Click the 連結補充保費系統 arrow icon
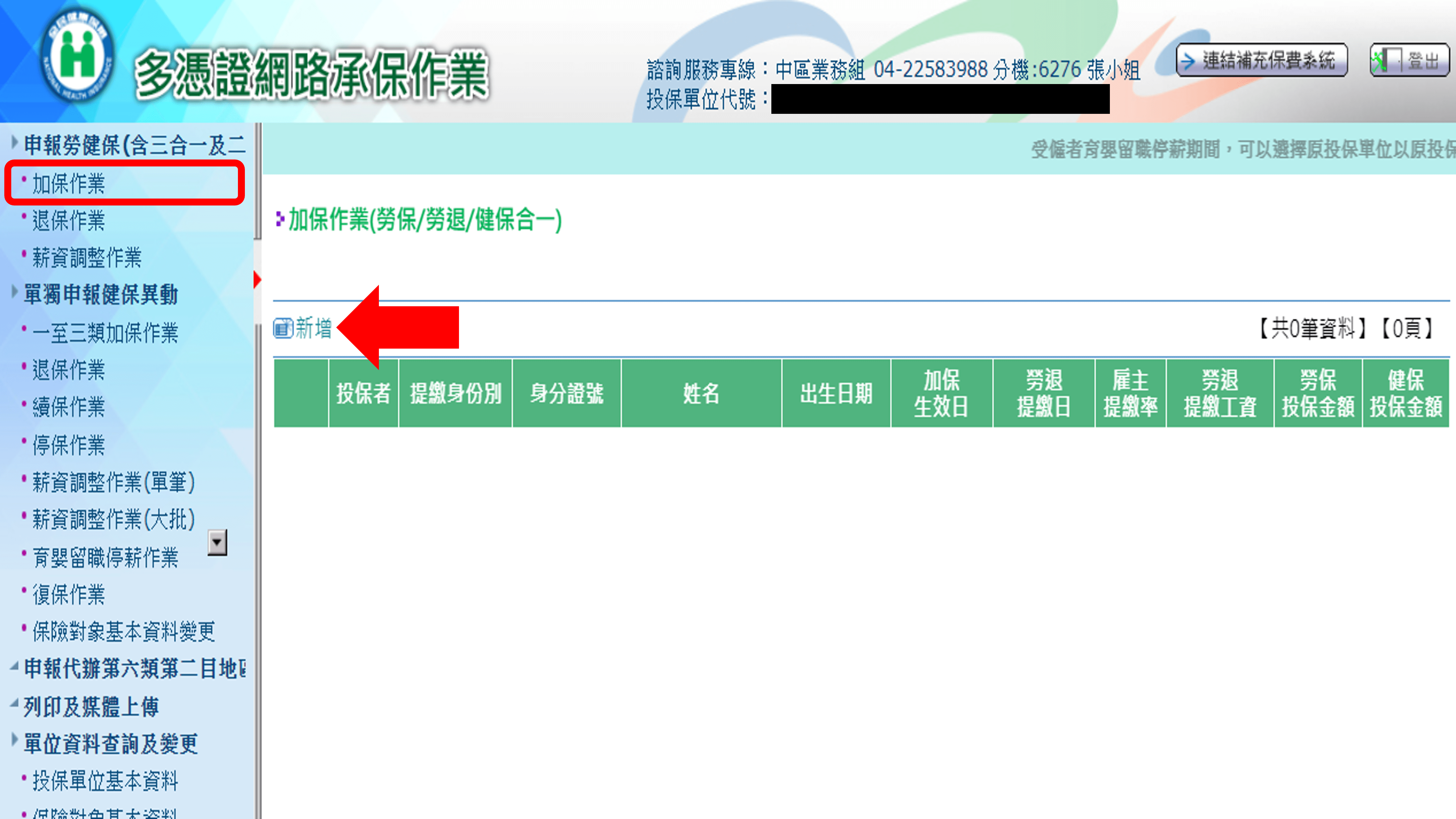Viewport: 1456px width, 819px height. (x=1189, y=61)
